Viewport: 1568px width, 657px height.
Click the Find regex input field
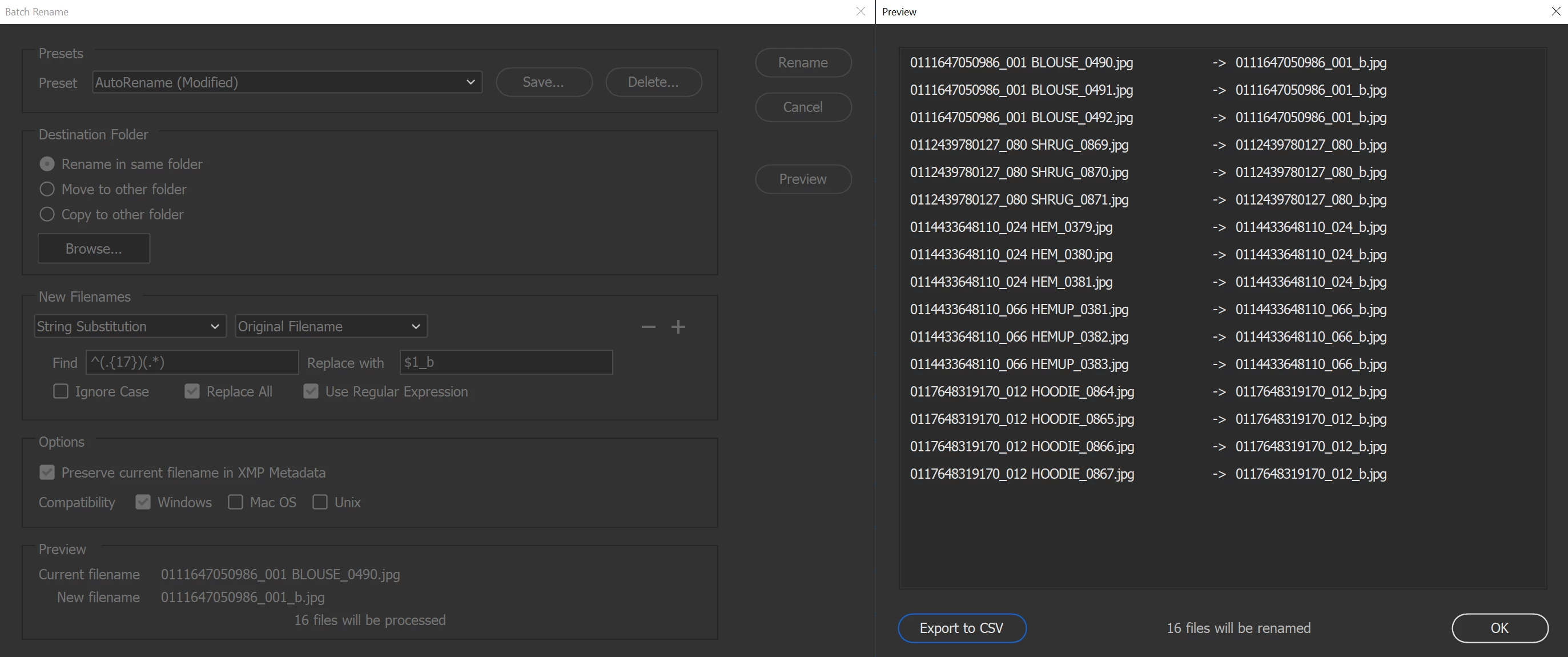pyautogui.click(x=192, y=362)
